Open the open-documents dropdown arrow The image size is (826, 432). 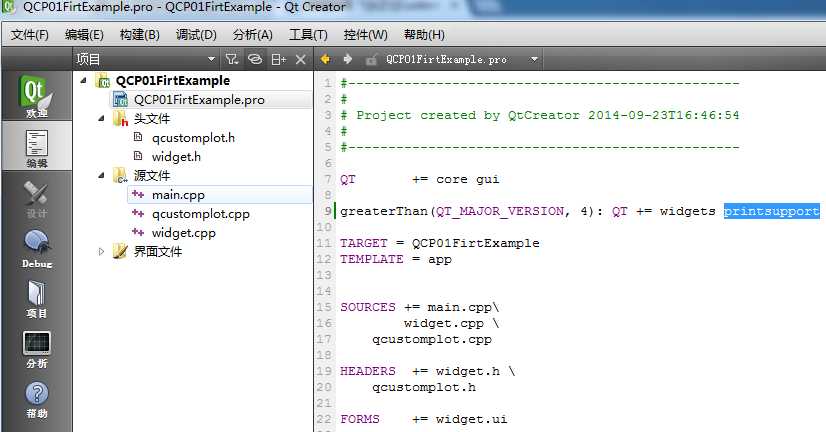(x=534, y=59)
